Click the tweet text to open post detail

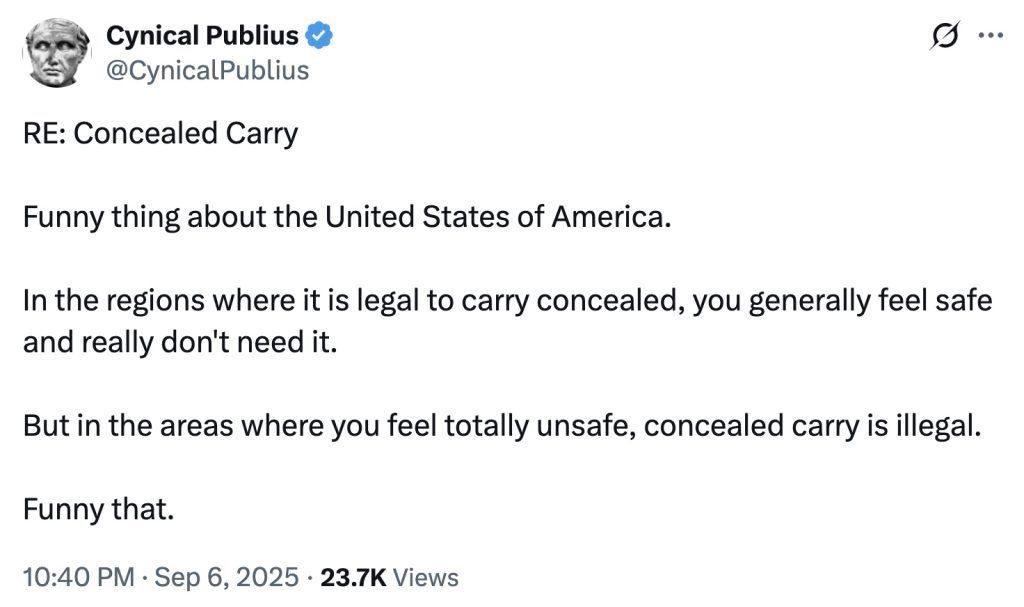pyautogui.click(x=400, y=300)
